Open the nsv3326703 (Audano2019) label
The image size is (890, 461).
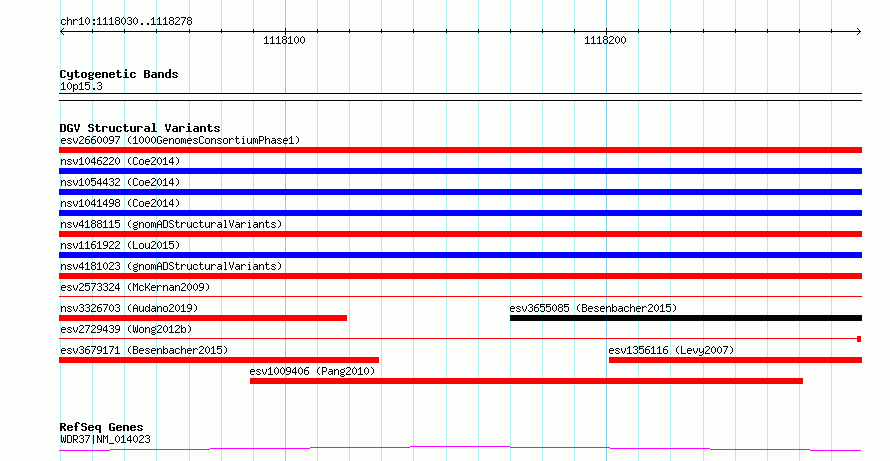point(129,308)
